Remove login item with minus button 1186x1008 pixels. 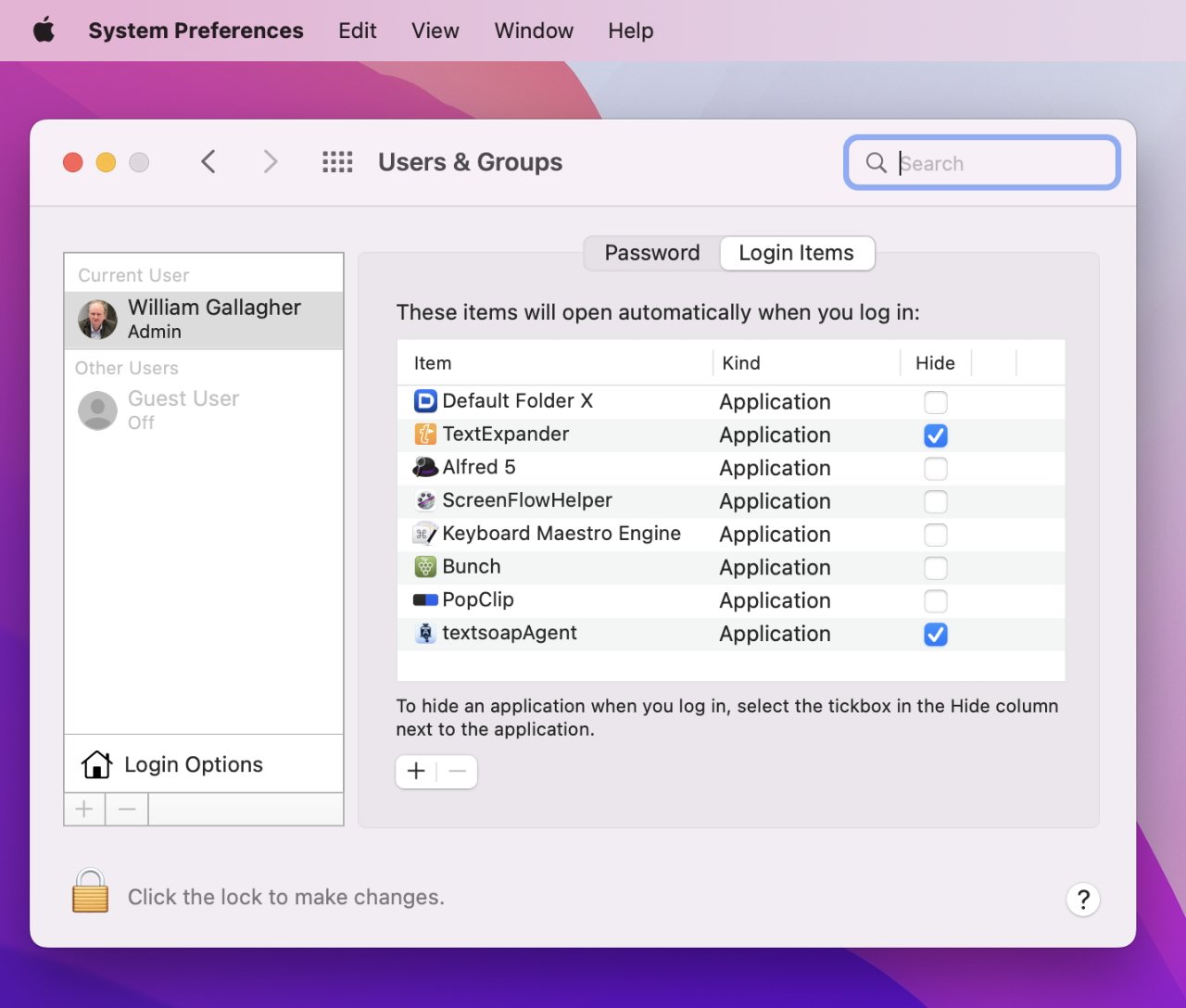pos(457,772)
